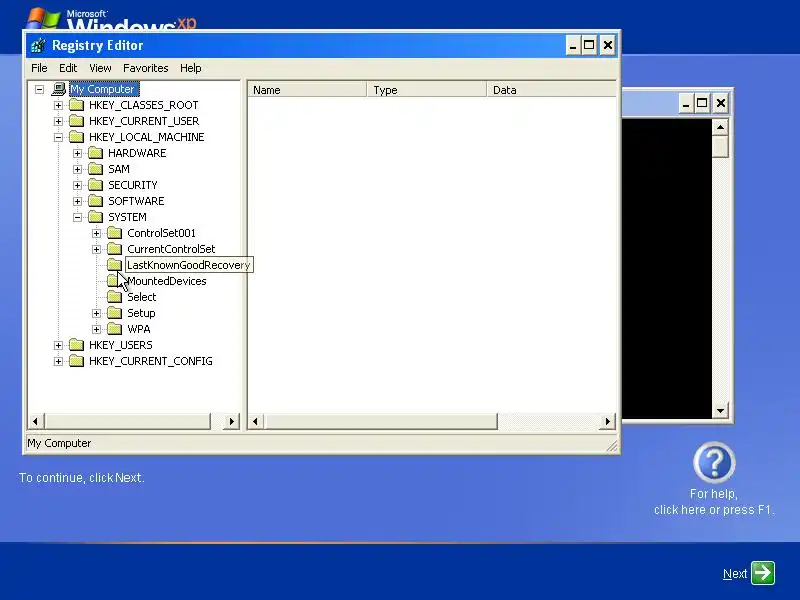Click the HKEY_CURRENT_USER folder icon
The height and width of the screenshot is (600, 800).
coord(77,121)
